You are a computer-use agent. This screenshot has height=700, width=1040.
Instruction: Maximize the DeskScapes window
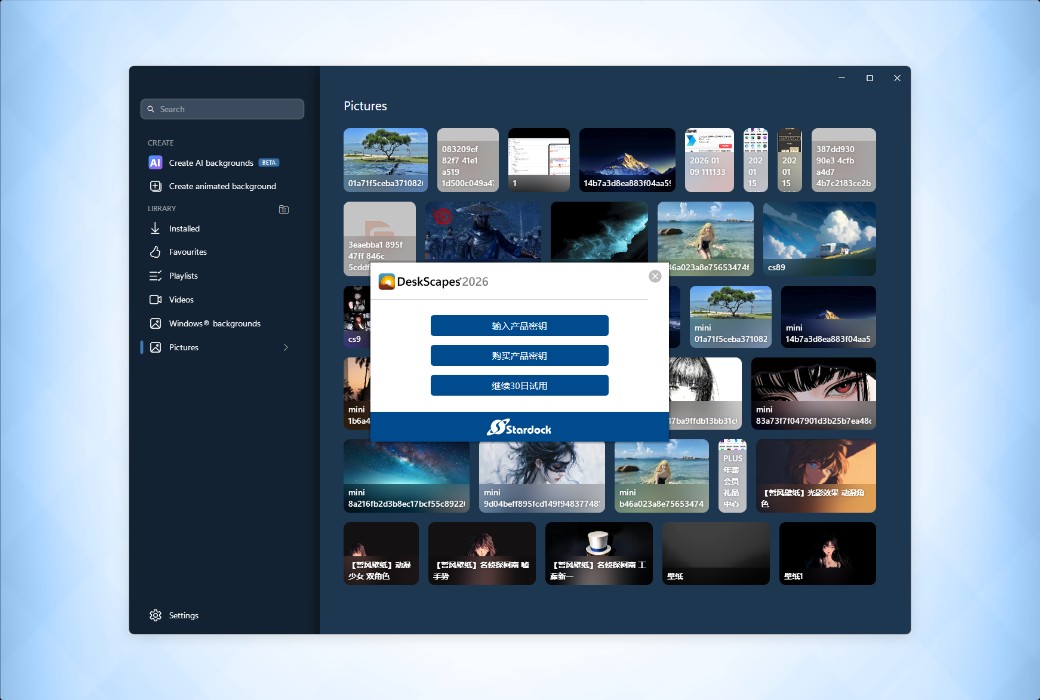pos(870,78)
